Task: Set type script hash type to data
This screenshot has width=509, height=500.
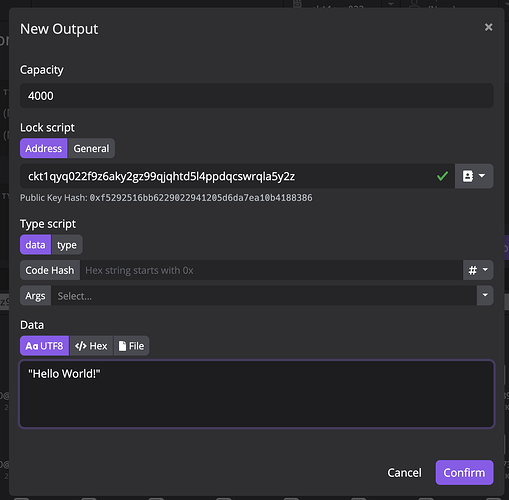Action: [x=35, y=245]
